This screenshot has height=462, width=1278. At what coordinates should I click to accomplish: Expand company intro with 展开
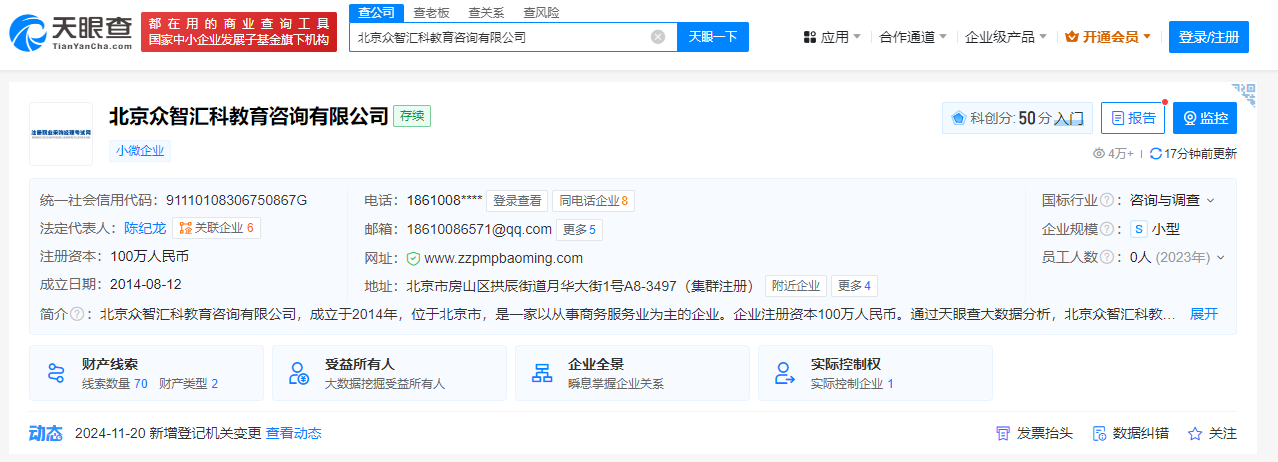[1204, 314]
